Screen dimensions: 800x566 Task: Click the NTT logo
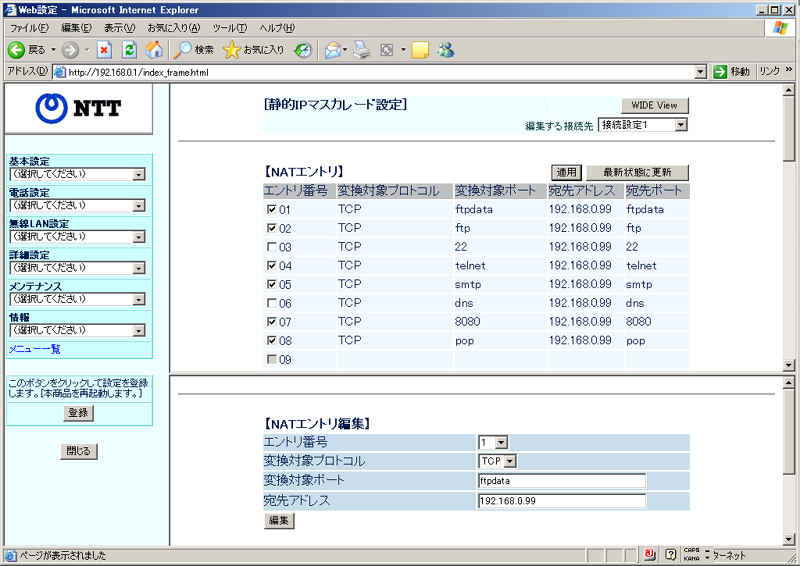click(x=78, y=108)
